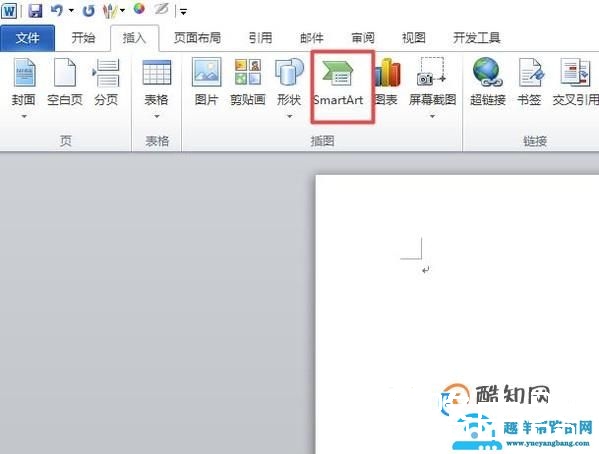Click the color wheel icon in quick access toolbar
The width and height of the screenshot is (599, 454).
click(x=139, y=9)
